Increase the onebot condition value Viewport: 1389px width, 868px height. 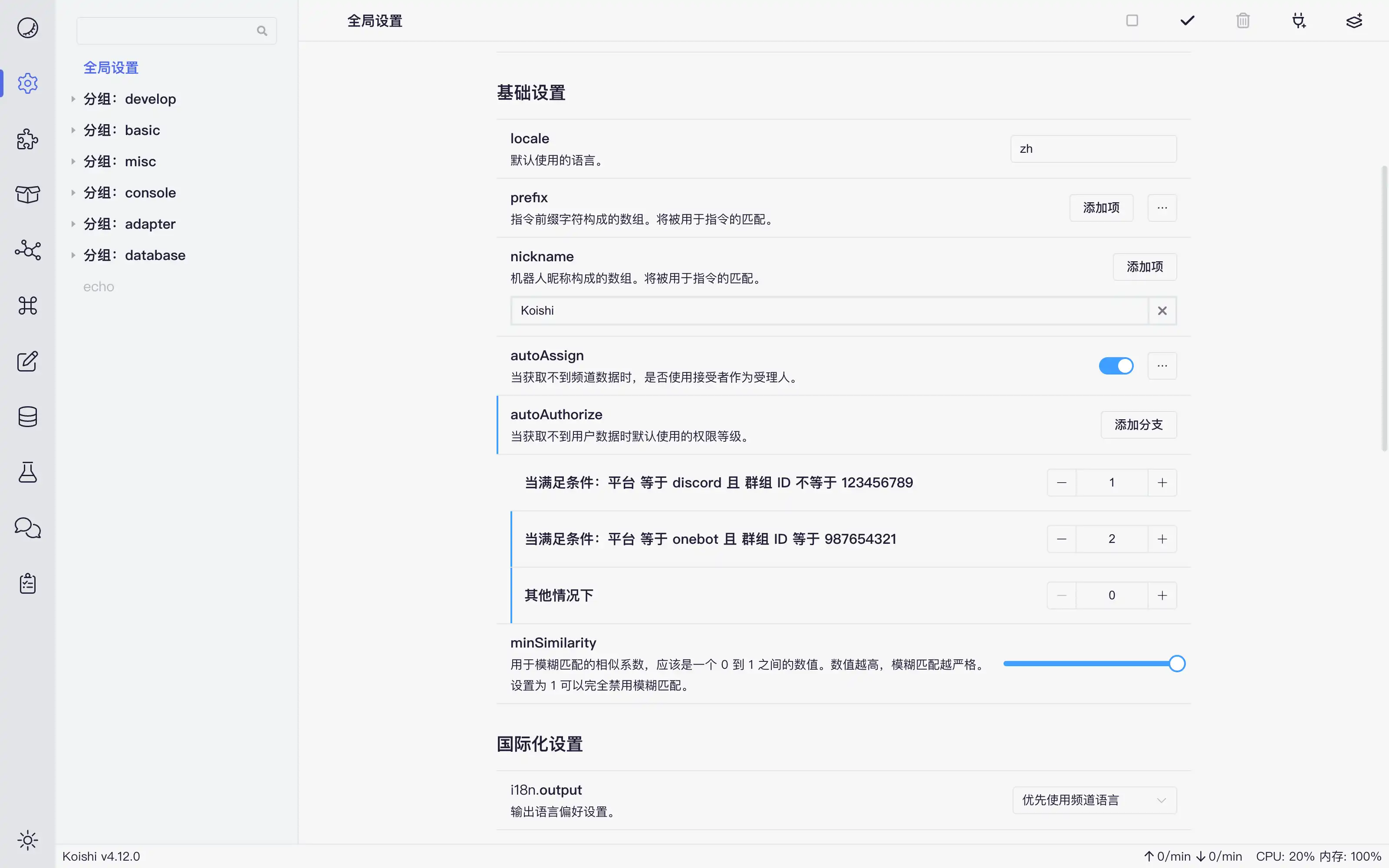[x=1162, y=539]
